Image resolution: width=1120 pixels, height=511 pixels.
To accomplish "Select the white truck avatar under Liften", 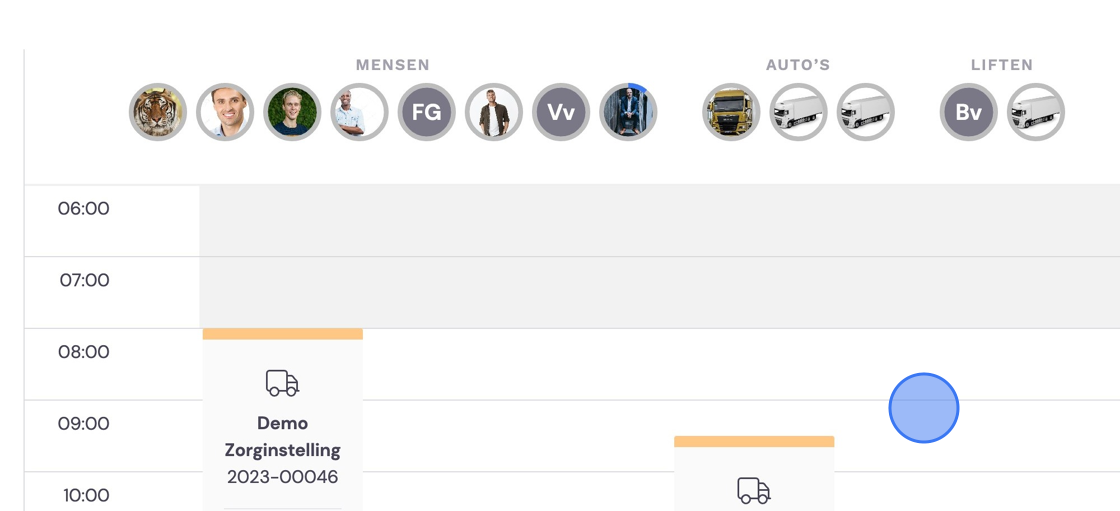I will [1035, 112].
